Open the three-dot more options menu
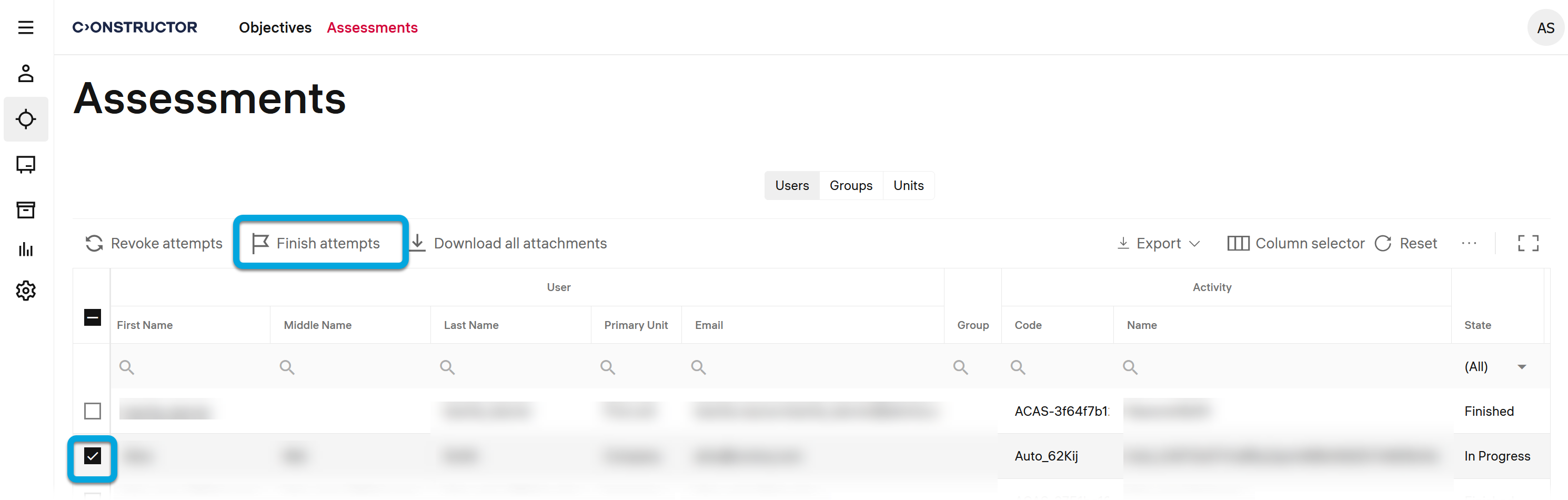This screenshot has height=500, width=1568. [1469, 244]
